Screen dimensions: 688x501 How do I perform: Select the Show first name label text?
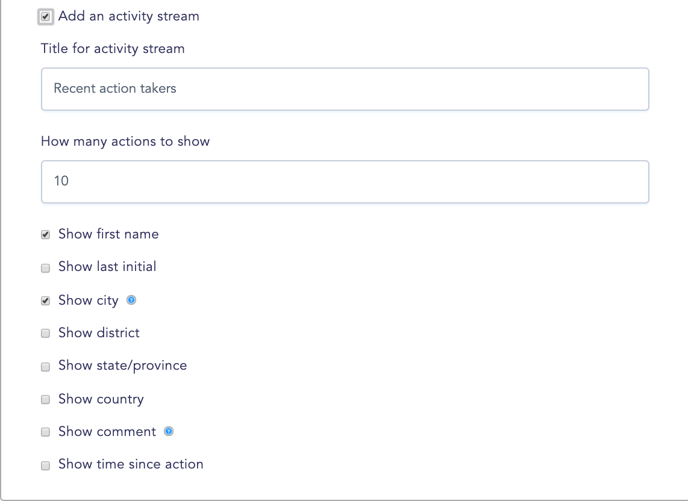click(108, 234)
